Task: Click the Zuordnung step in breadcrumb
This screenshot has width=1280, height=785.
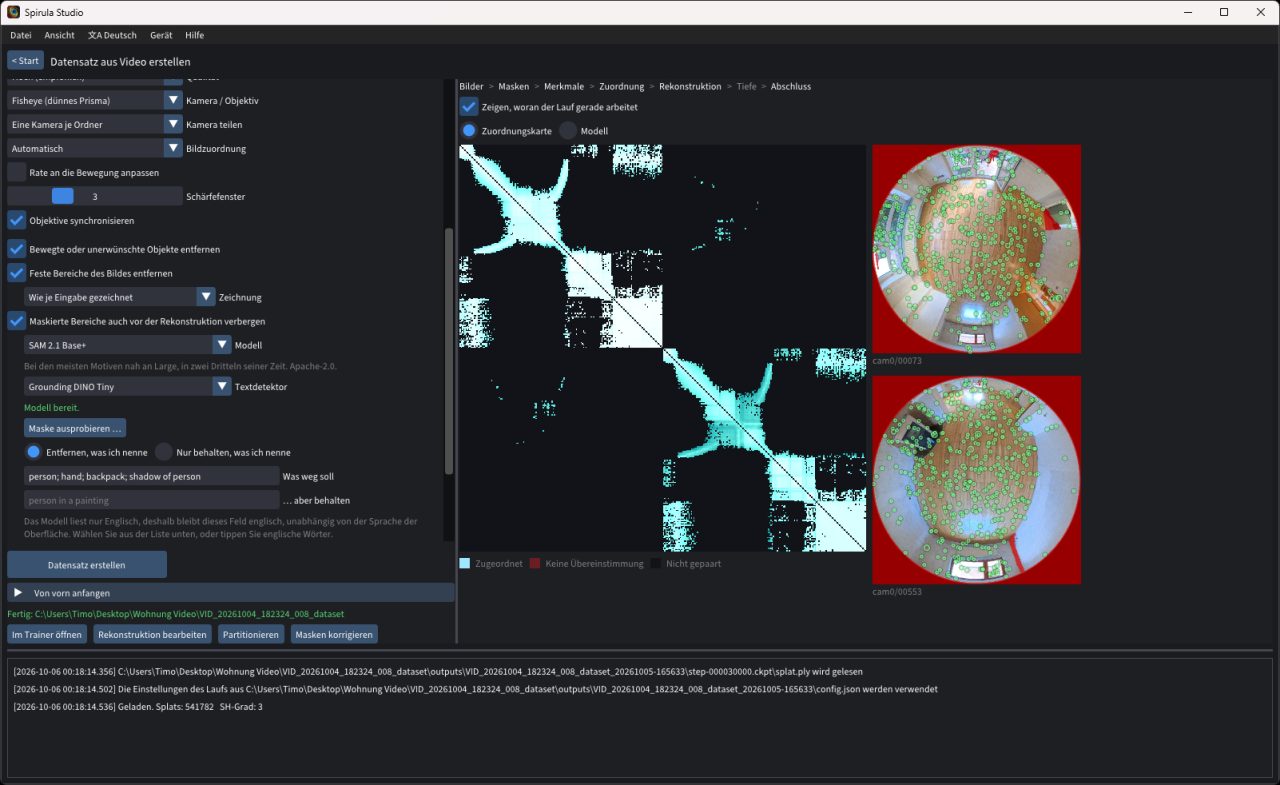Action: click(x=621, y=86)
